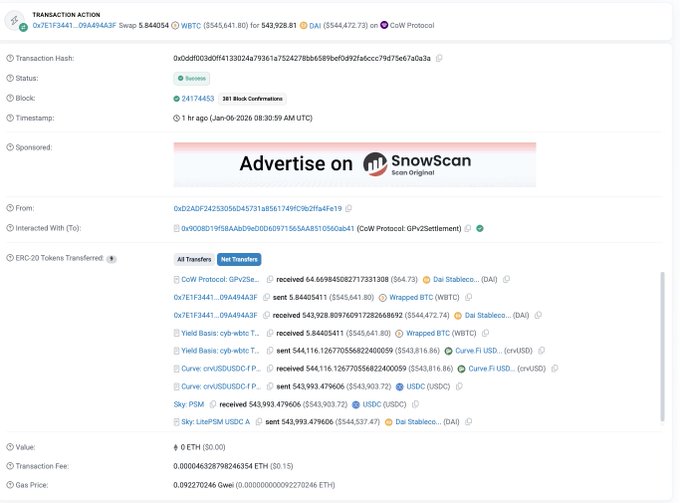Image resolution: width=680 pixels, height=503 pixels.
Task: Copy Yield Basis address in received WBTC row
Action: [x=270, y=333]
